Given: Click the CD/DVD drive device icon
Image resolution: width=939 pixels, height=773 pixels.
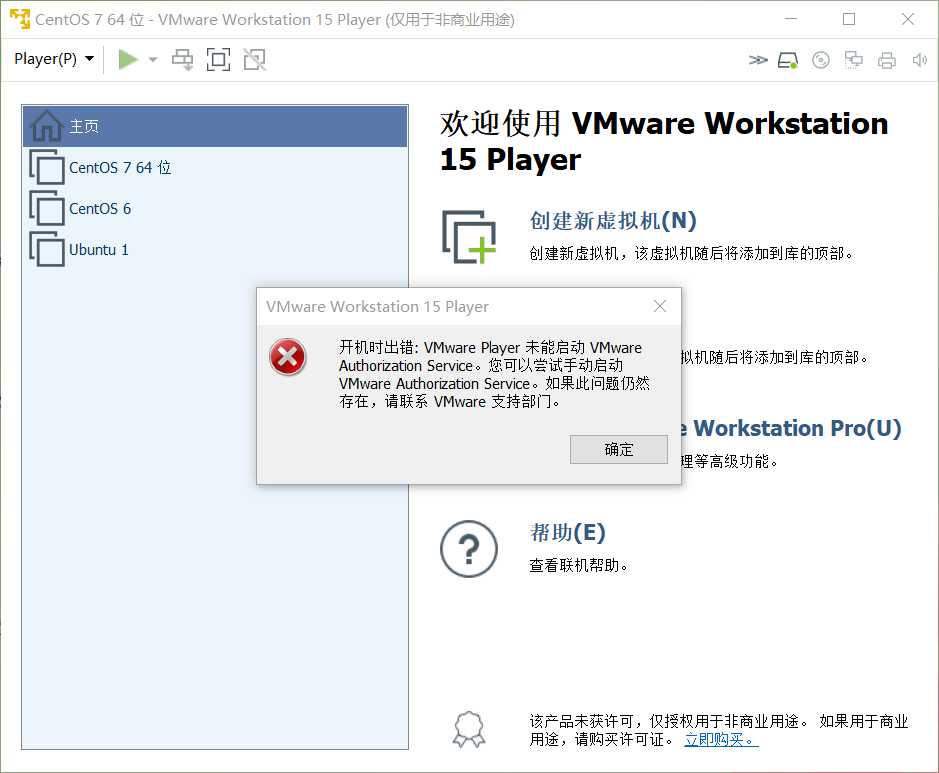Looking at the screenshot, I should 820,60.
